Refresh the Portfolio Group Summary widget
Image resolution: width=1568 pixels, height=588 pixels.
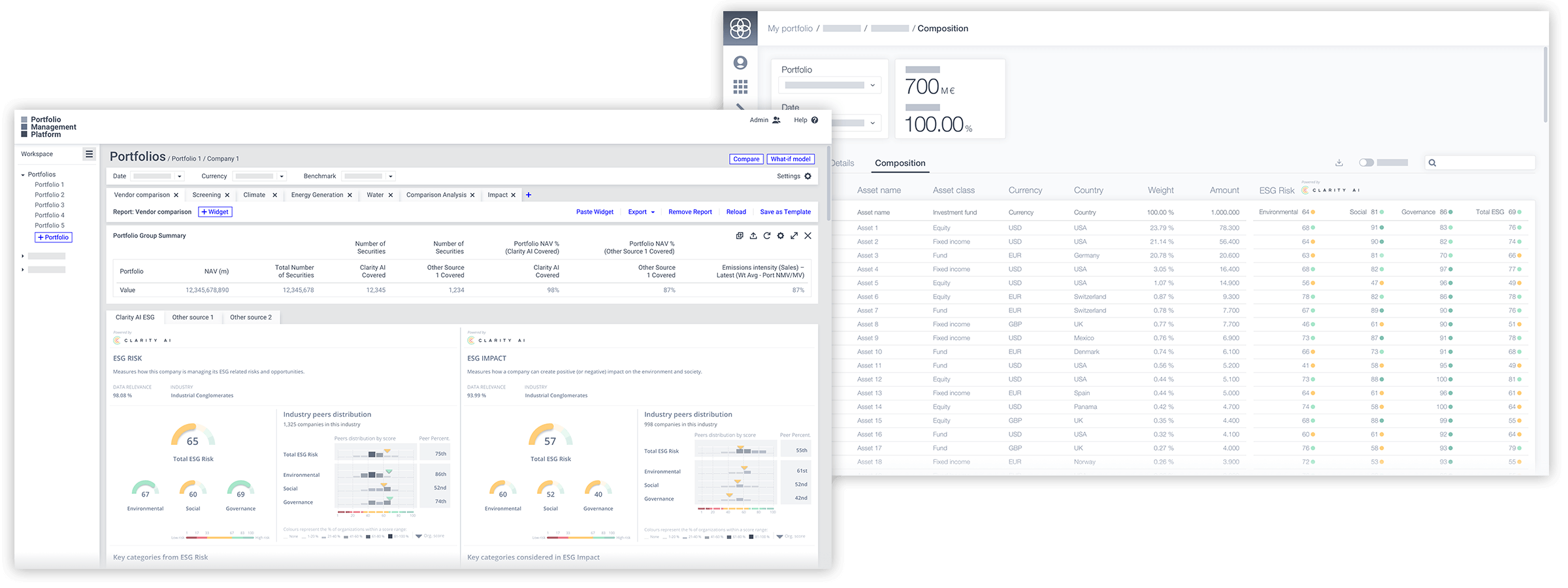pyautogui.click(x=766, y=236)
